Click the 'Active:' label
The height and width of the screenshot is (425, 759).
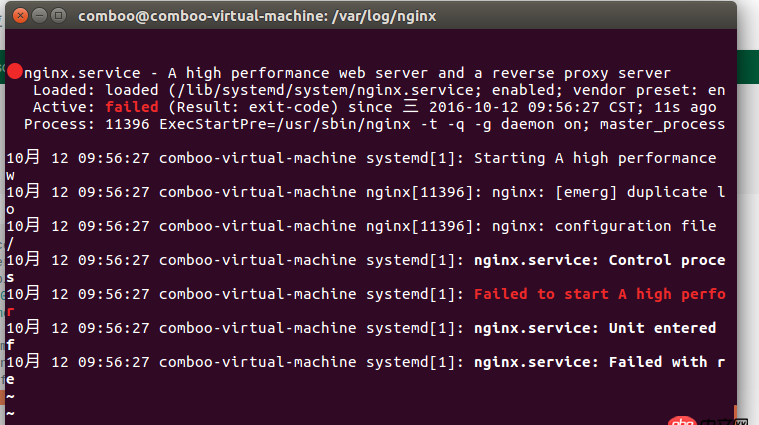point(65,107)
